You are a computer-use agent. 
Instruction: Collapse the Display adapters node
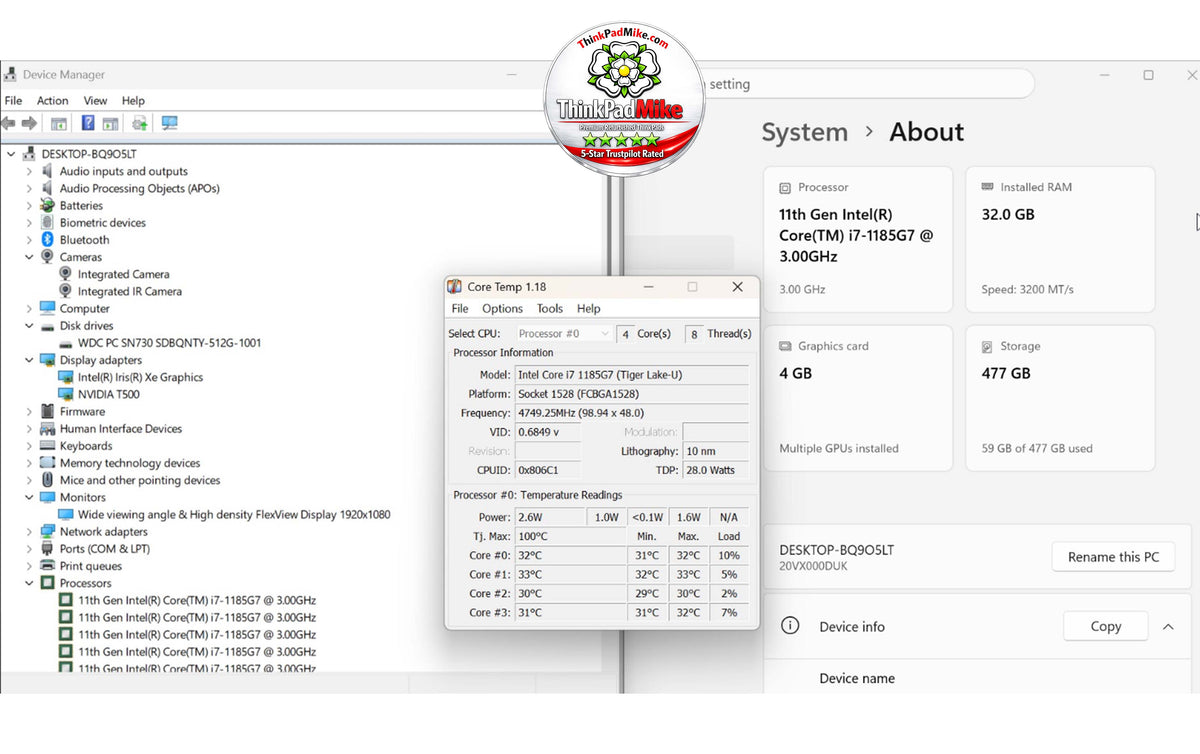[x=29, y=360]
